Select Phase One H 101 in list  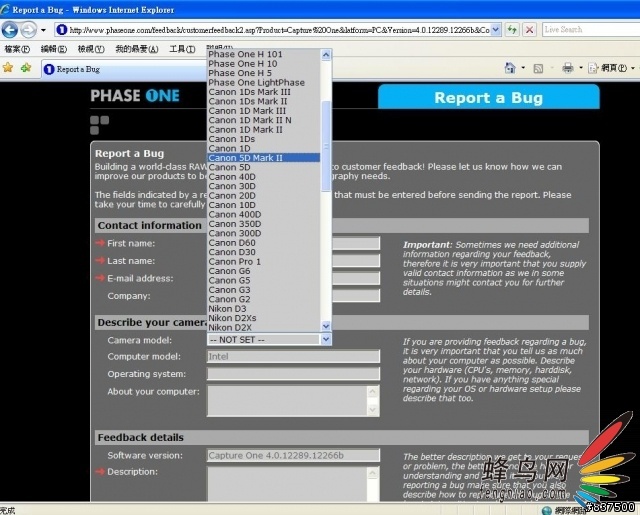click(264, 54)
